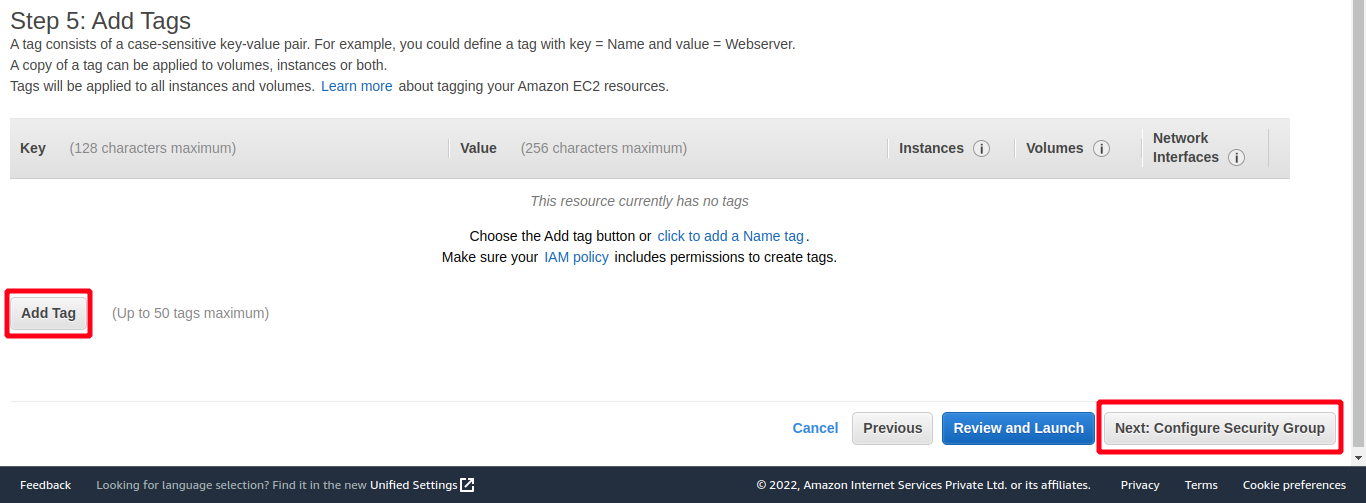Proceed to Next: Configure Security Group

point(1219,428)
